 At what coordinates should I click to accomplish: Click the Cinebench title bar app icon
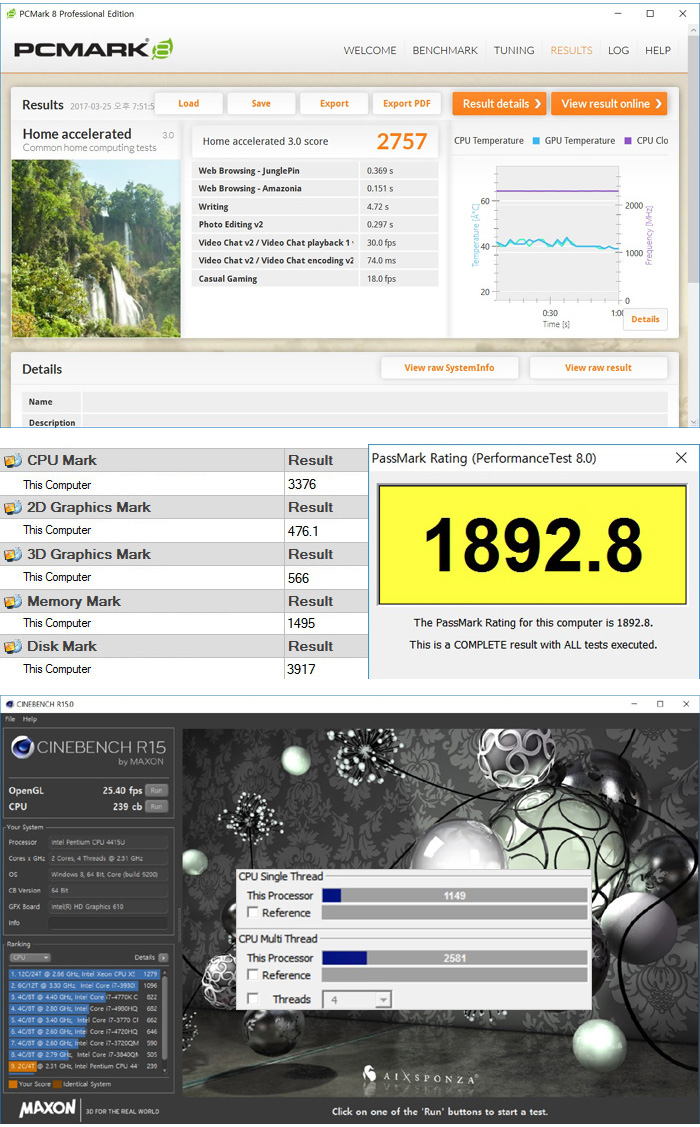9,704
